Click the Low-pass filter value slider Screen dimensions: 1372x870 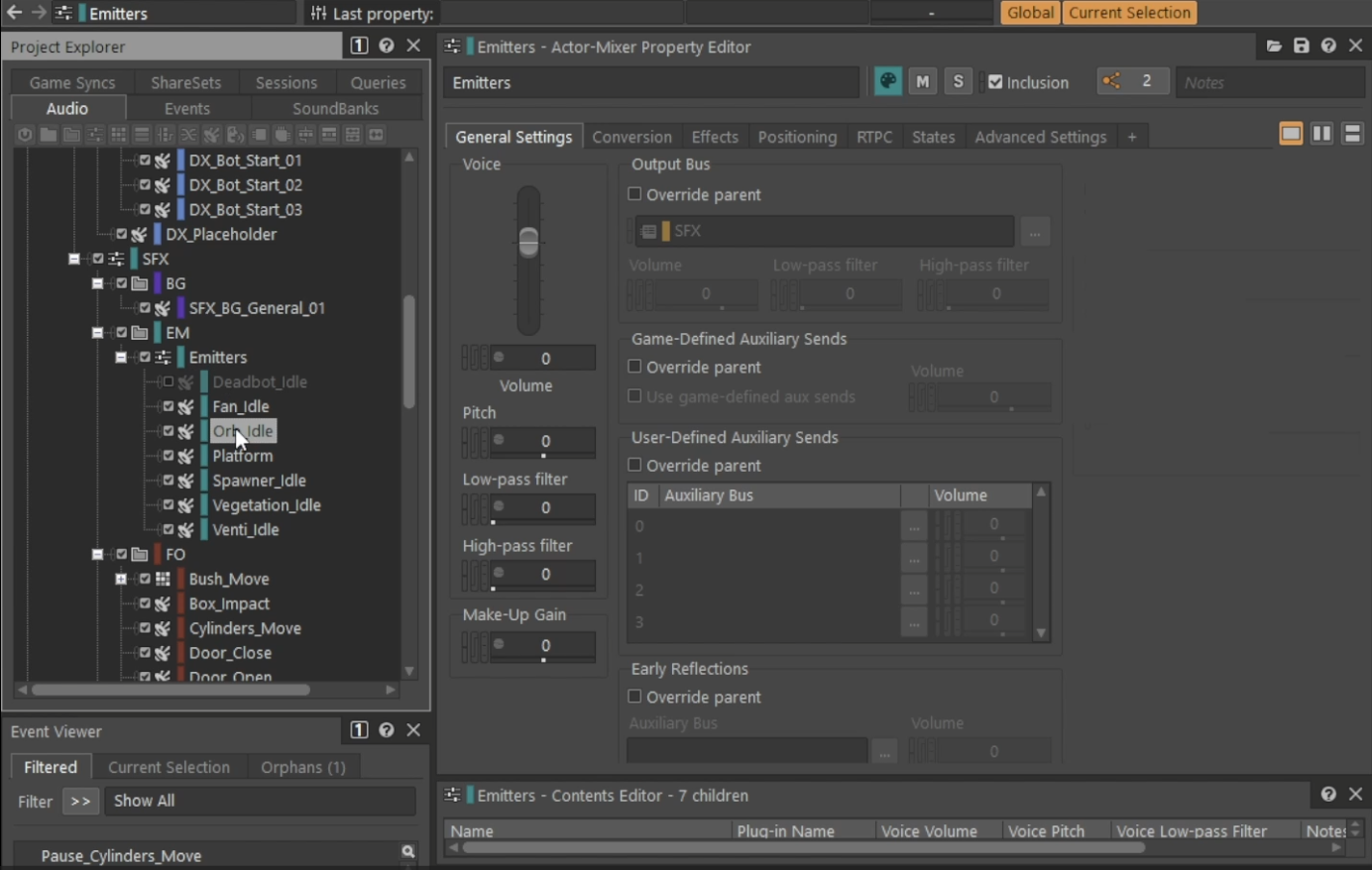tap(542, 507)
